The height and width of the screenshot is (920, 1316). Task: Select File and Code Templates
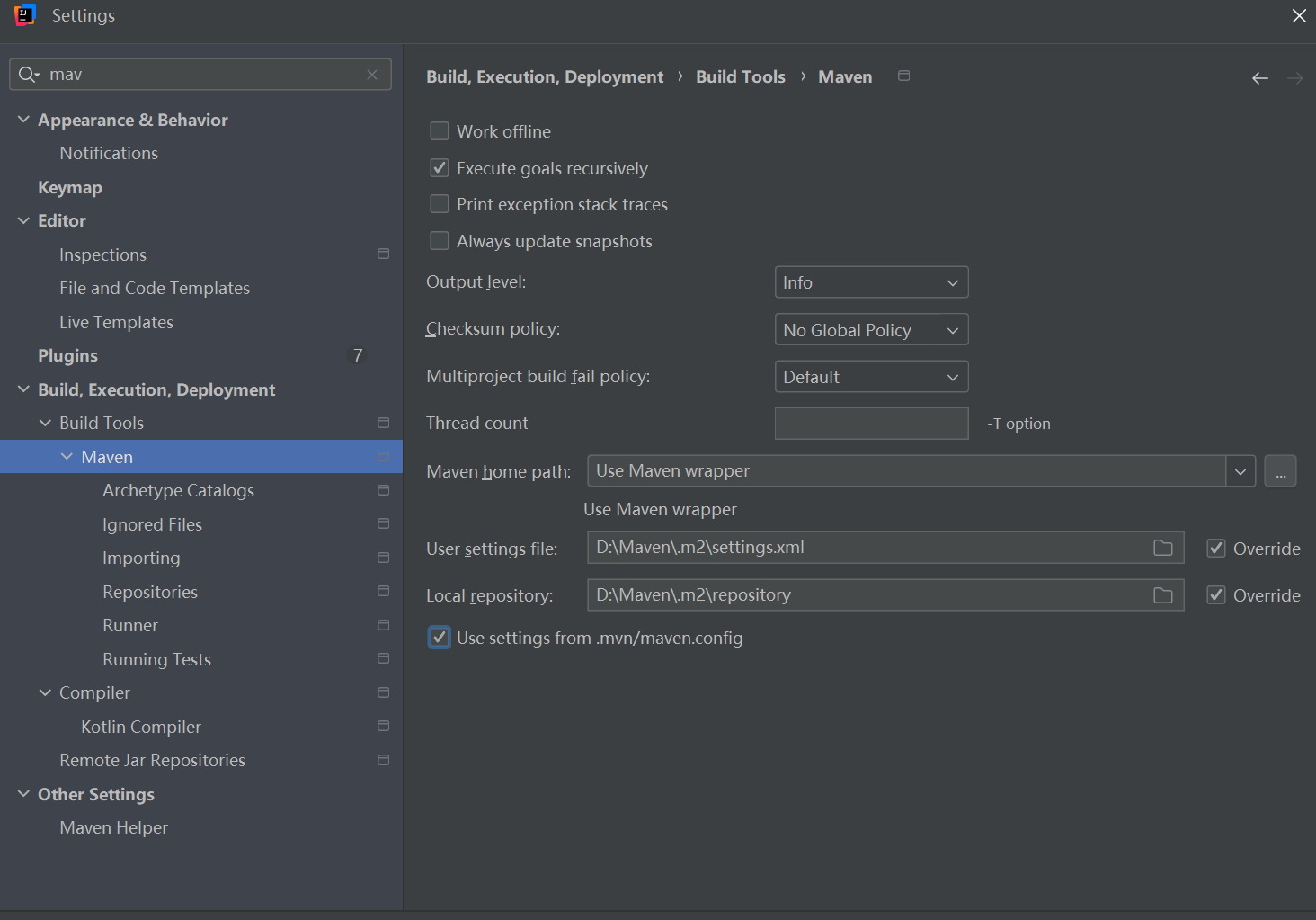pos(155,289)
